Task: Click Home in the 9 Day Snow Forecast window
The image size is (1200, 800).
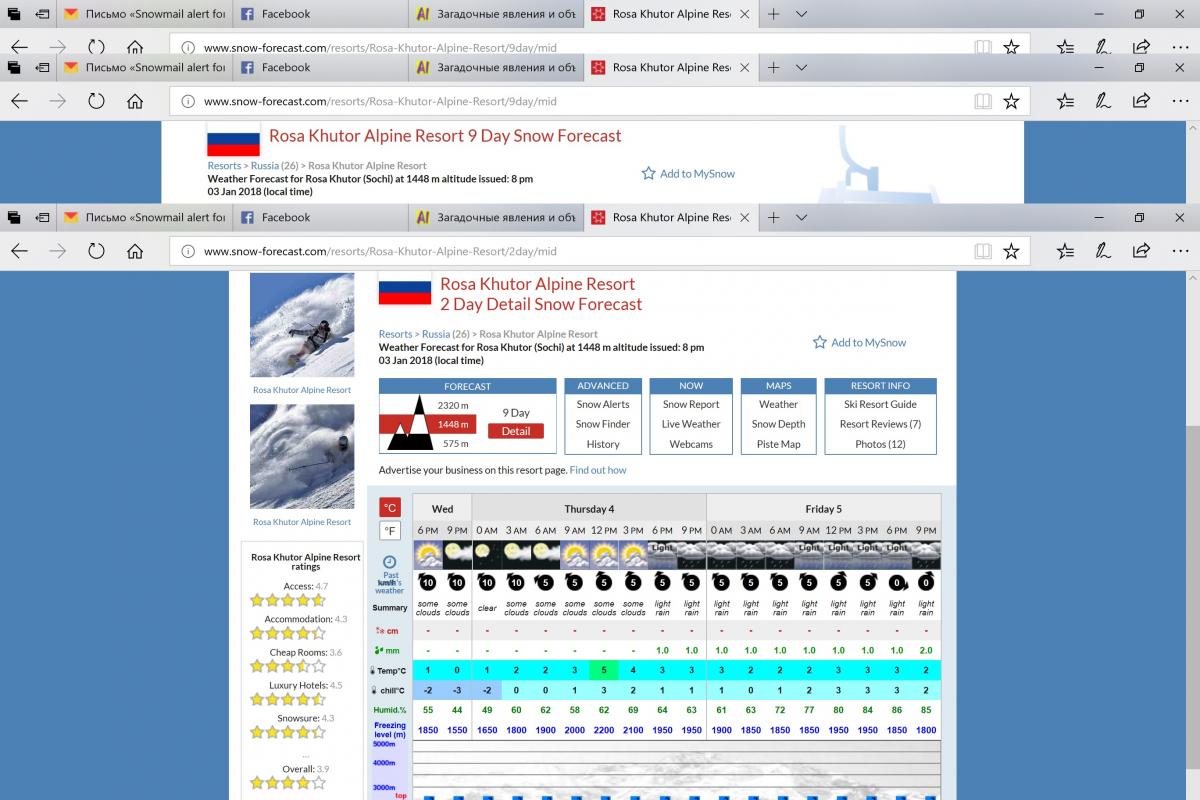Action: pos(135,101)
